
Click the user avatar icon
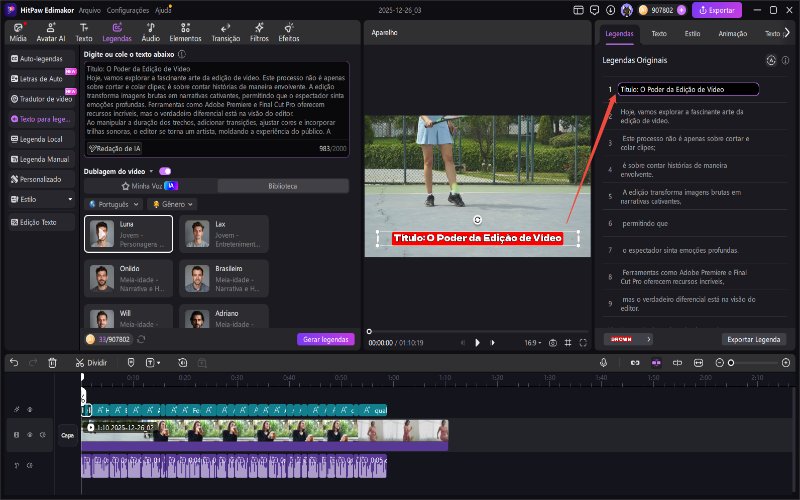[627, 10]
